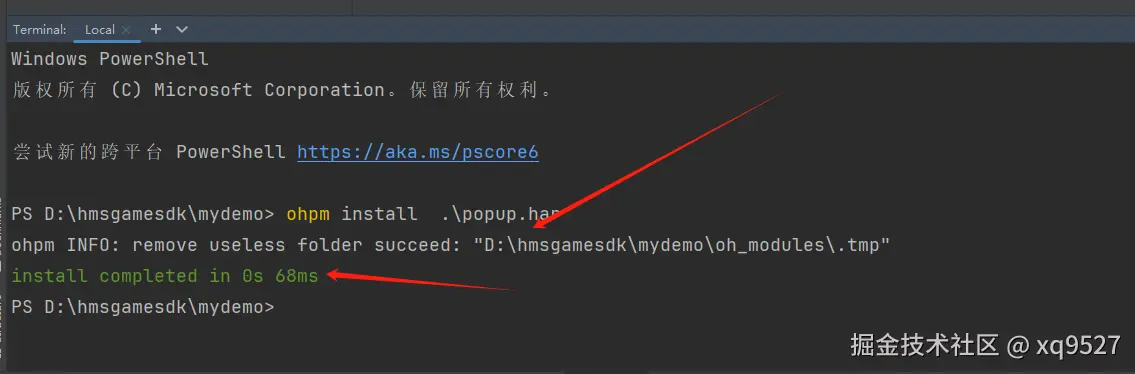1135x374 pixels.
Task: Open the terminal sessions dropdown chevron
Action: pyautogui.click(x=182, y=30)
